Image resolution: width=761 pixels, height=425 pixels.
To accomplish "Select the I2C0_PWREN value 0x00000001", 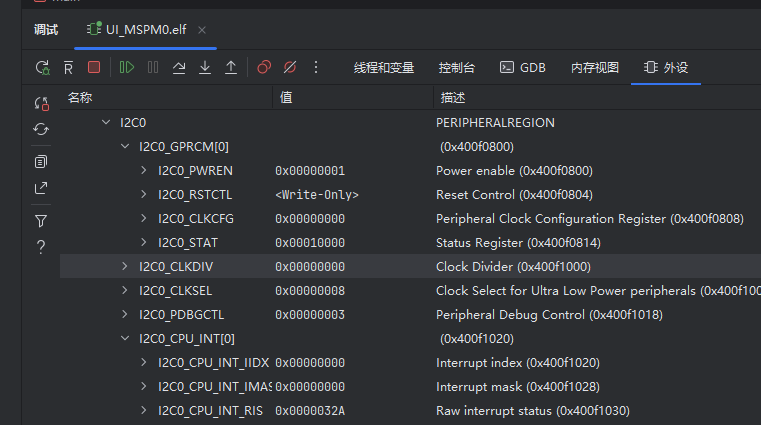I will (310, 171).
